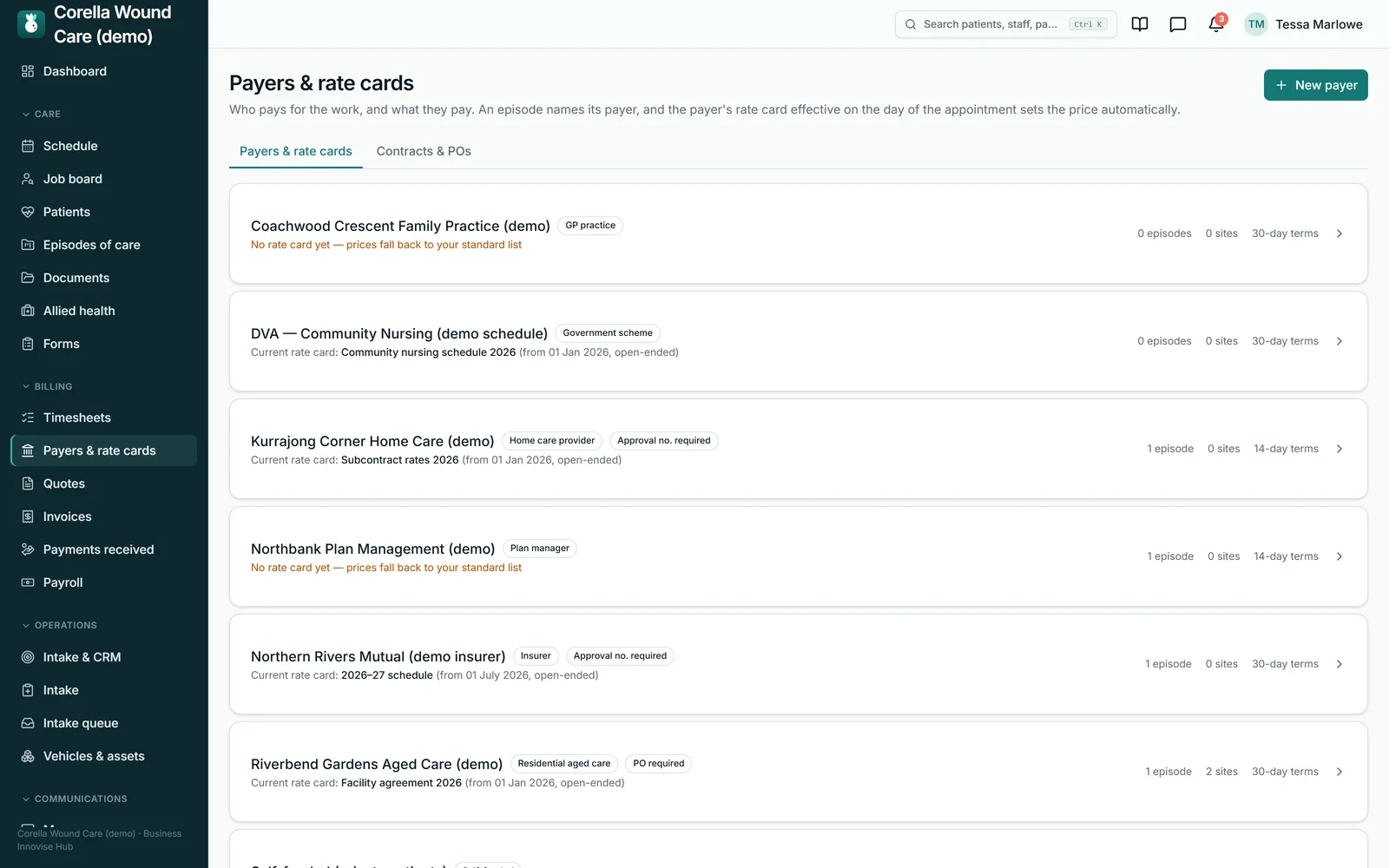The image size is (1389, 868).
Task: Open Intake & CRM menu item
Action: pyautogui.click(x=104, y=657)
